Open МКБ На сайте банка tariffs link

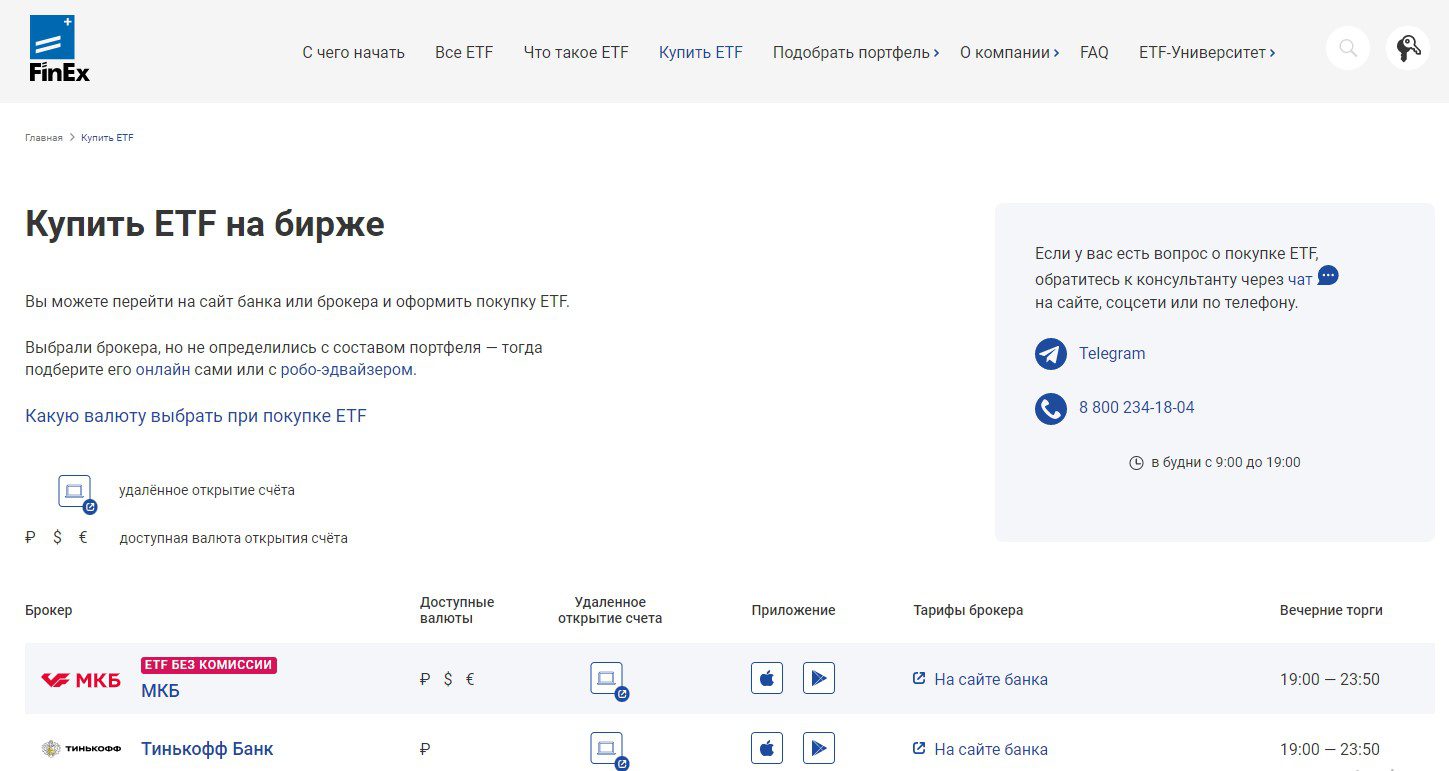click(991, 680)
